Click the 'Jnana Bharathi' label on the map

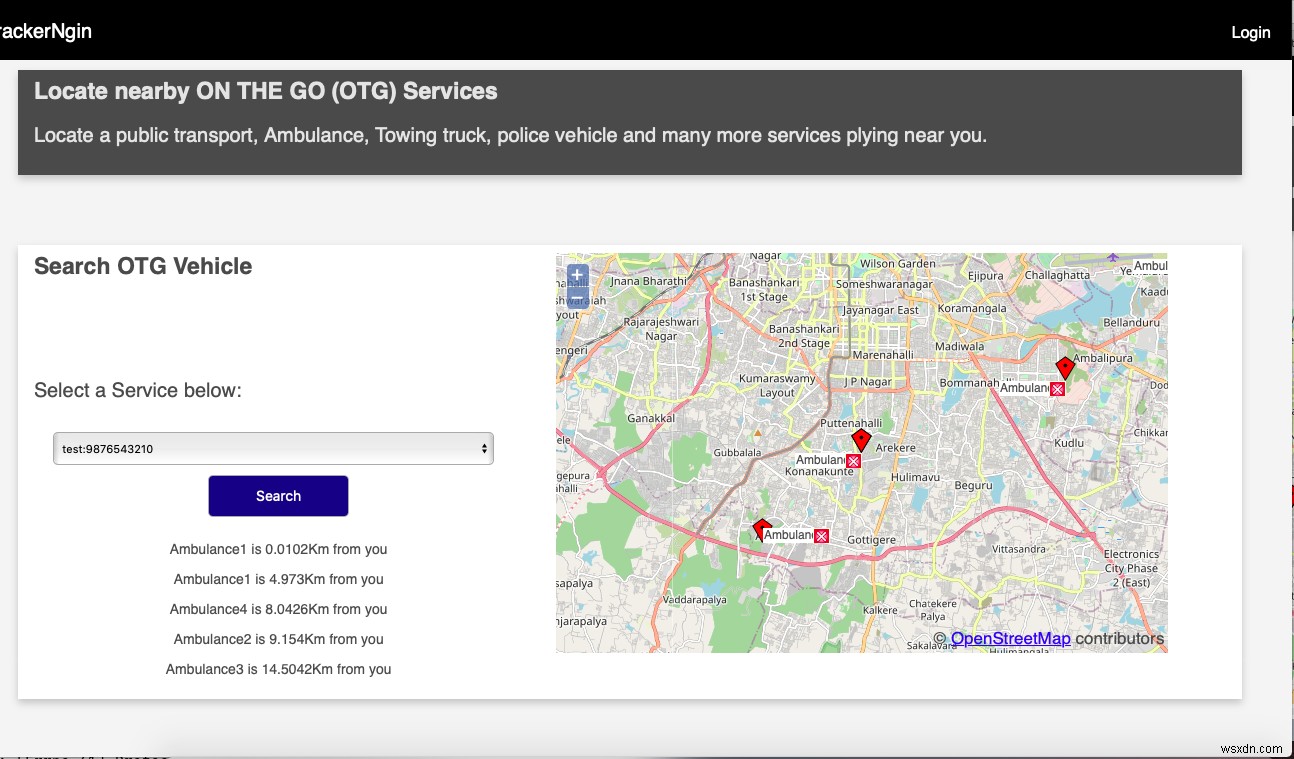point(648,281)
